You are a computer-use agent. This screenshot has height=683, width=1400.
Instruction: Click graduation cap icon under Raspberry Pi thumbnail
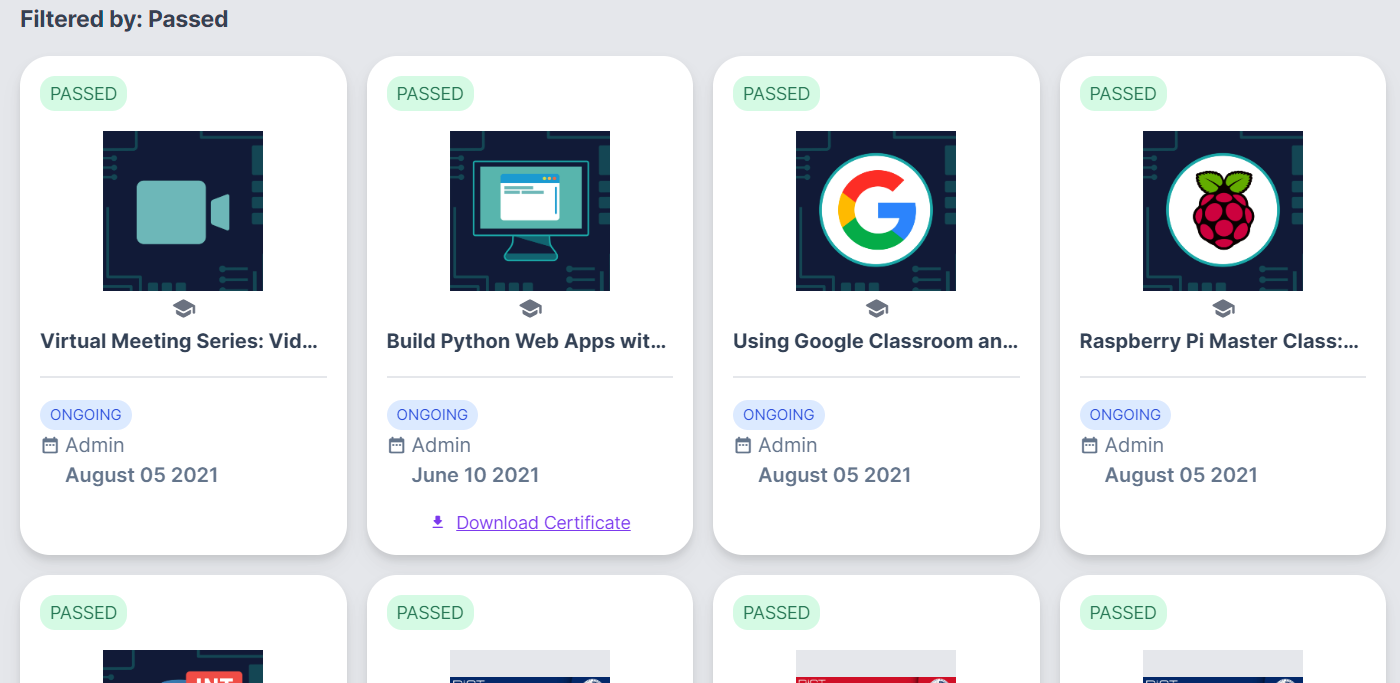click(1223, 308)
